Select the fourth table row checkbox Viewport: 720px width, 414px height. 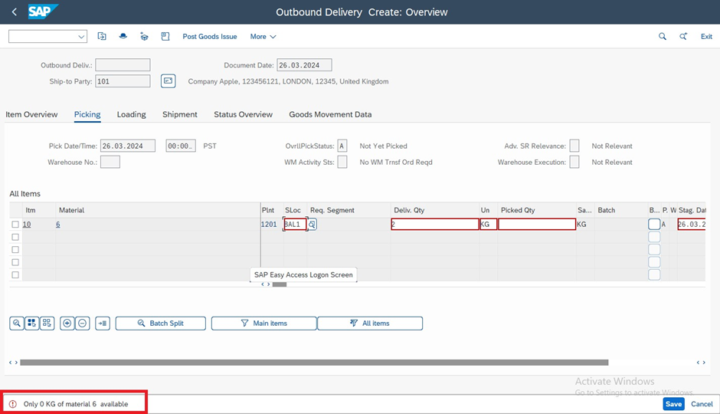pos(15,262)
